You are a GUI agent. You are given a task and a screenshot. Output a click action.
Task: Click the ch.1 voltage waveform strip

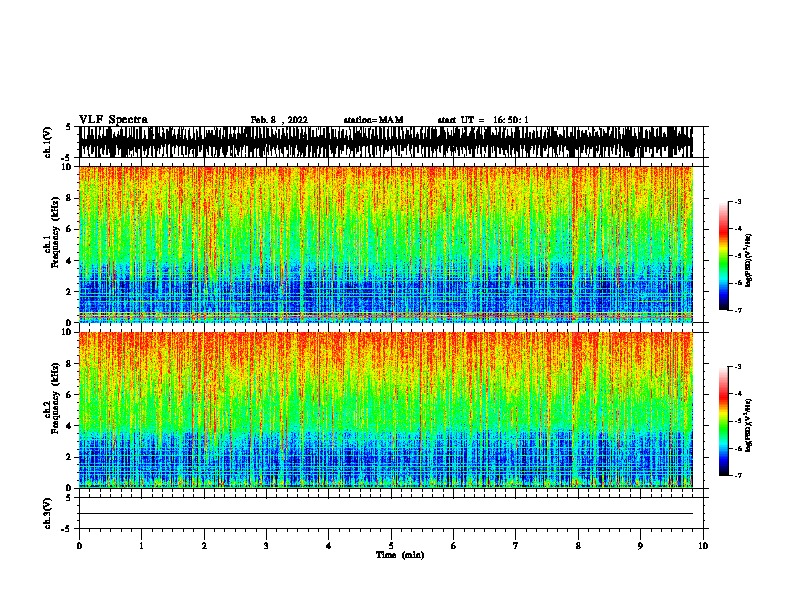pyautogui.click(x=386, y=142)
